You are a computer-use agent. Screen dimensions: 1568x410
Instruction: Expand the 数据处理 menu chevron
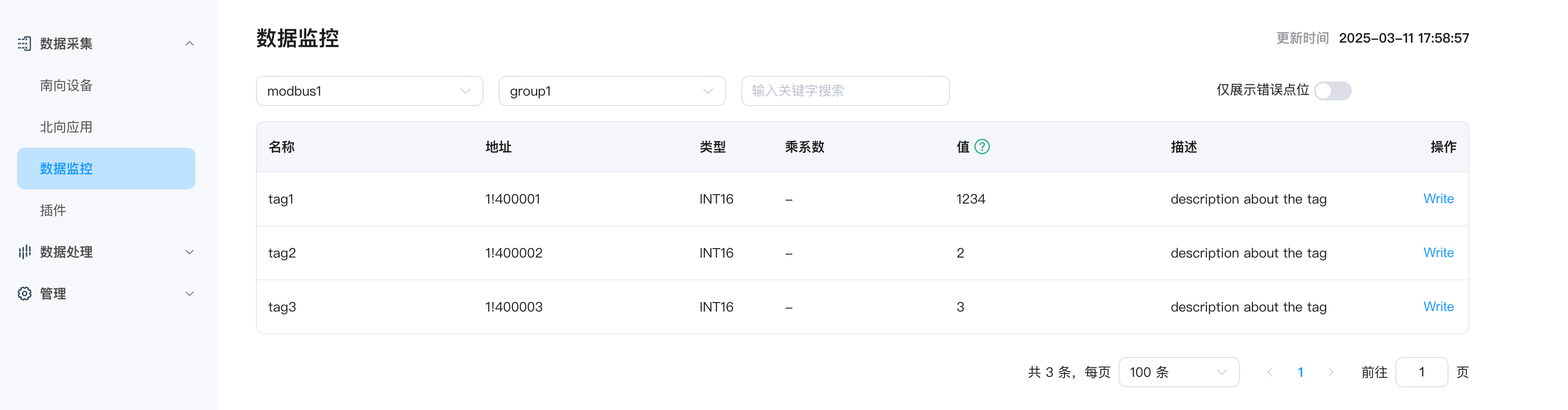[x=189, y=252]
